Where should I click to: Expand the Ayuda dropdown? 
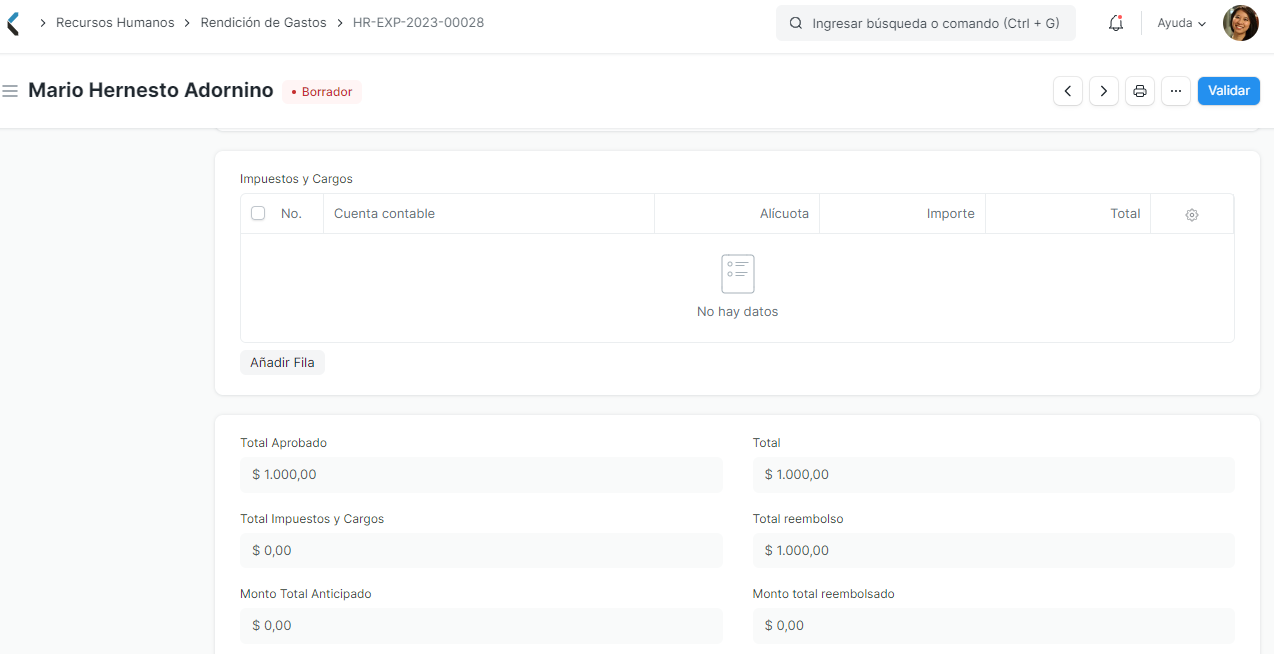click(x=1181, y=23)
